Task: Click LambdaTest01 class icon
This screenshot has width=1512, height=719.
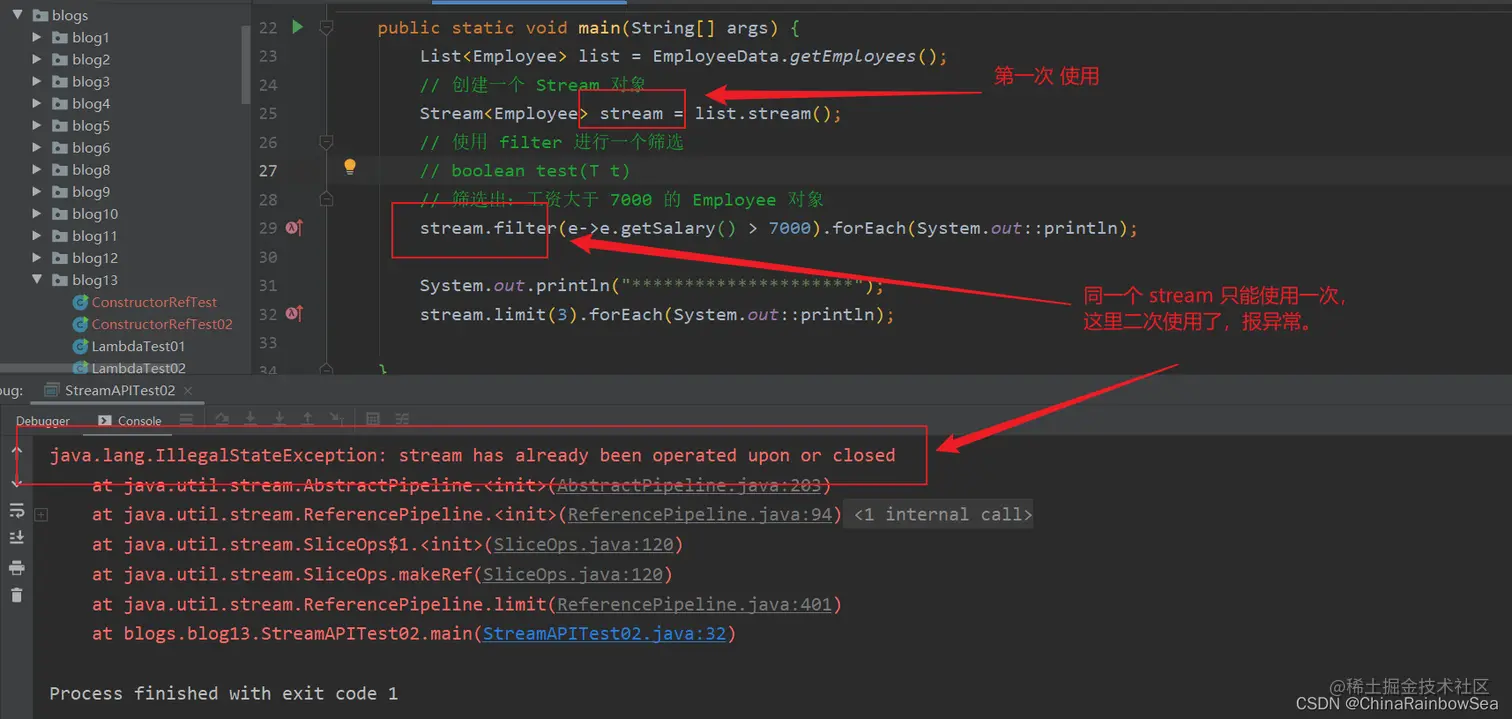Action: tap(80, 346)
